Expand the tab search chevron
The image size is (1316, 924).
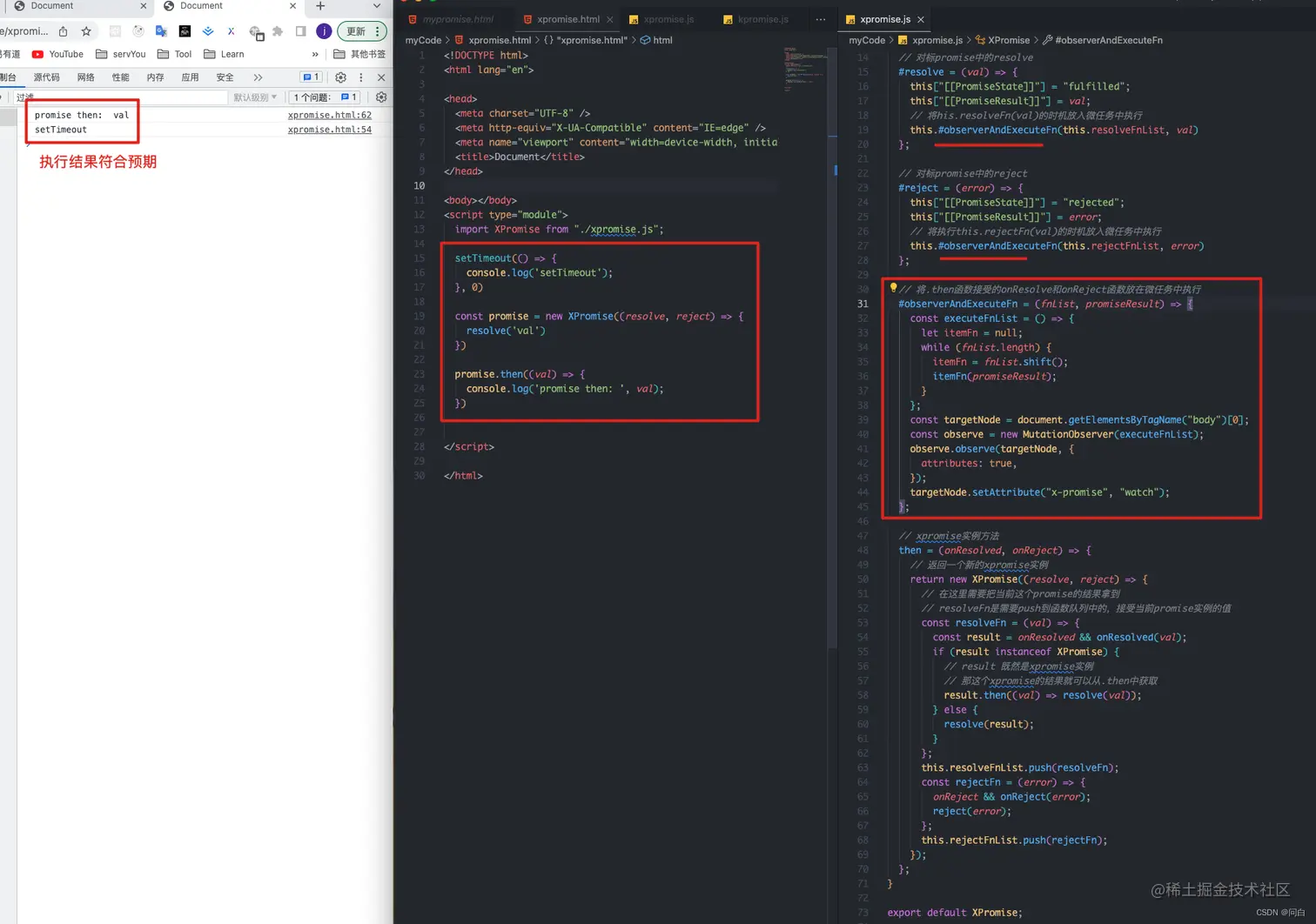pyautogui.click(x=377, y=6)
